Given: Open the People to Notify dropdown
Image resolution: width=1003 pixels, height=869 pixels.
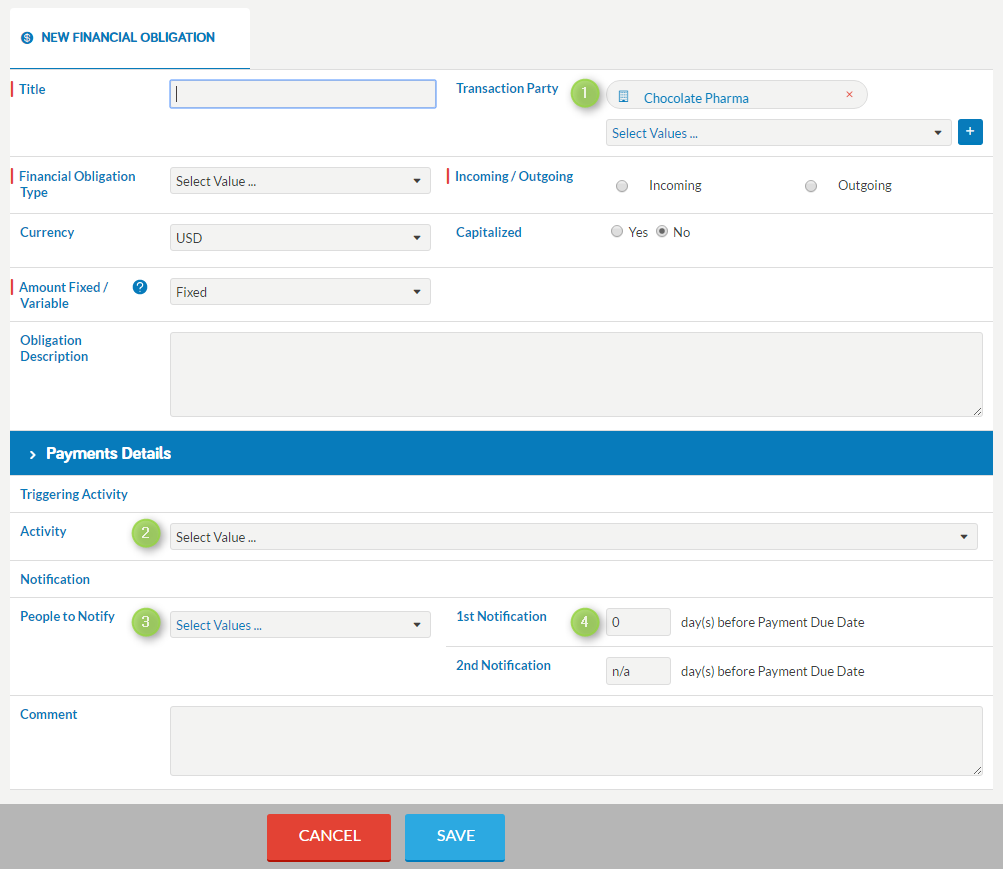Looking at the screenshot, I should (x=300, y=625).
